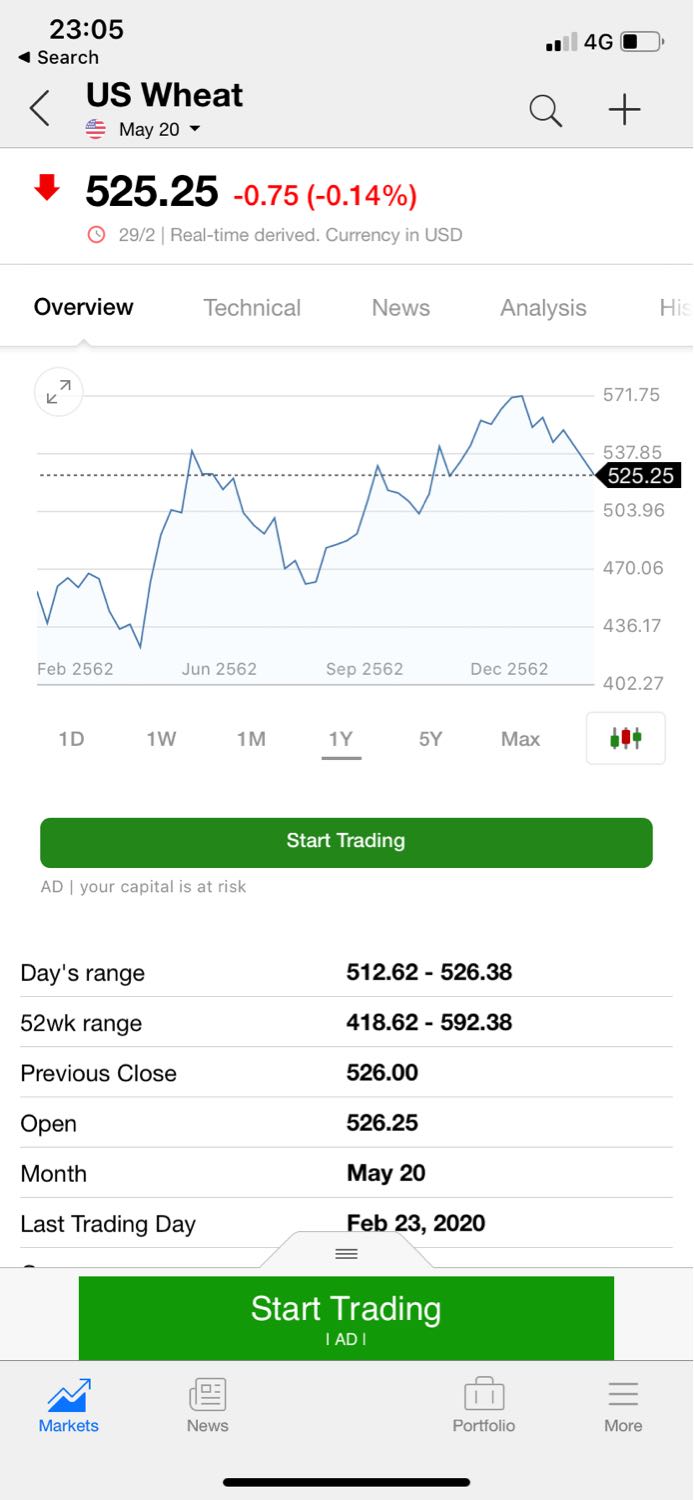Tap the back arrow icon

tap(40, 109)
